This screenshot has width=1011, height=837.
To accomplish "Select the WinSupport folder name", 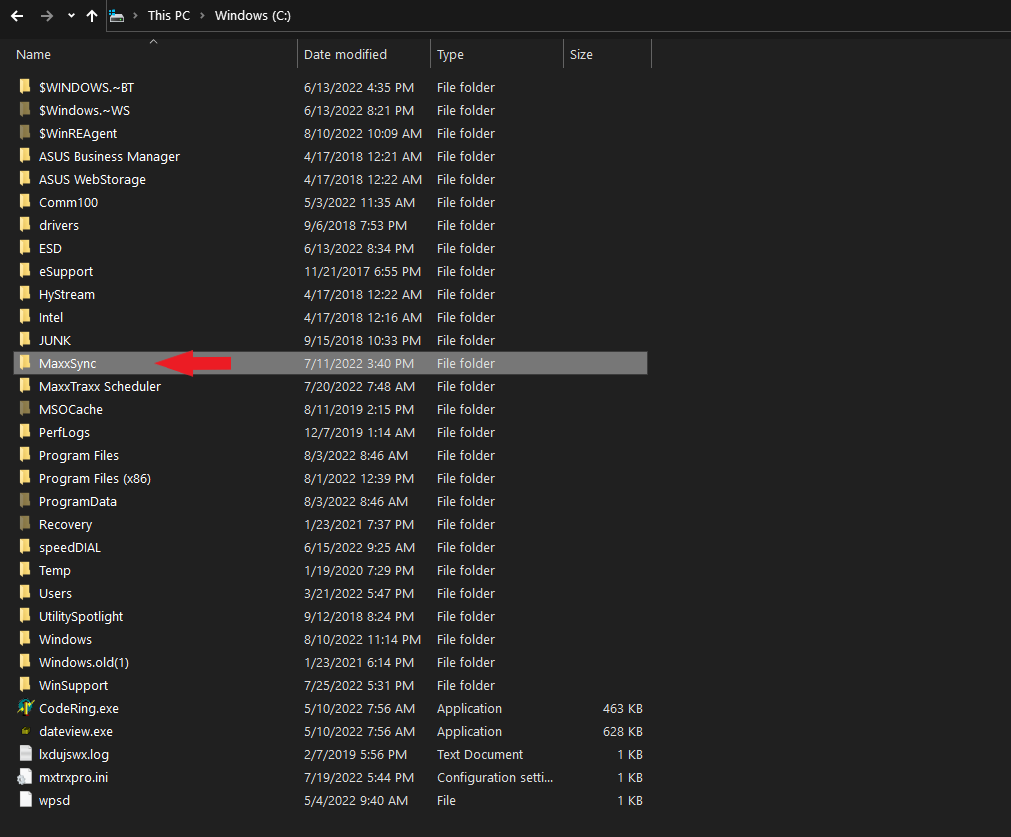I will 74,685.
